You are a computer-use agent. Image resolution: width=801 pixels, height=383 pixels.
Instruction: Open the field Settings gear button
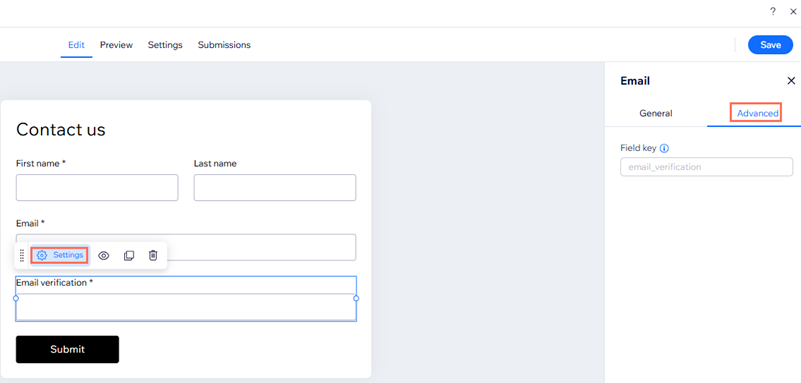[60, 255]
